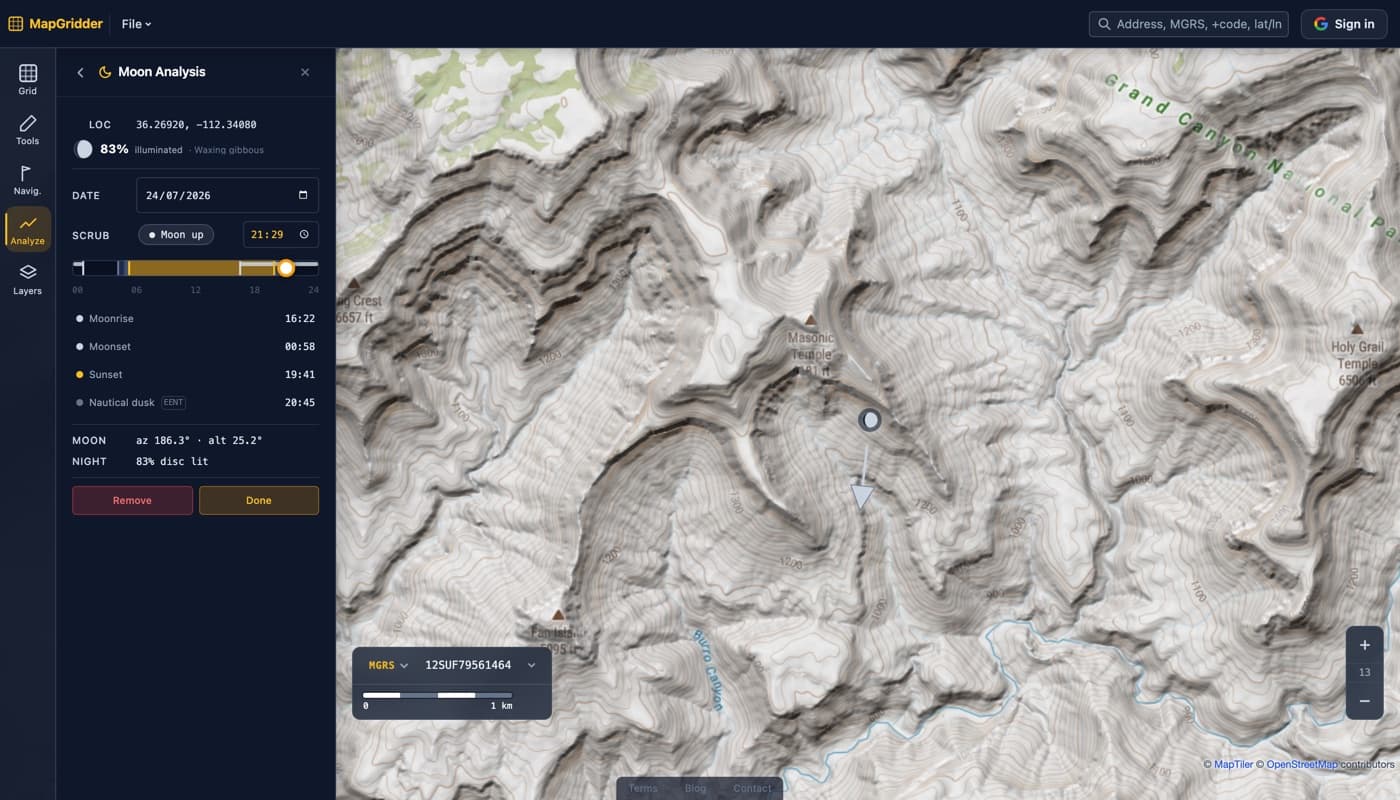Open the Navig. flag panel
Screen dimensions: 1400x800
(x=27, y=180)
